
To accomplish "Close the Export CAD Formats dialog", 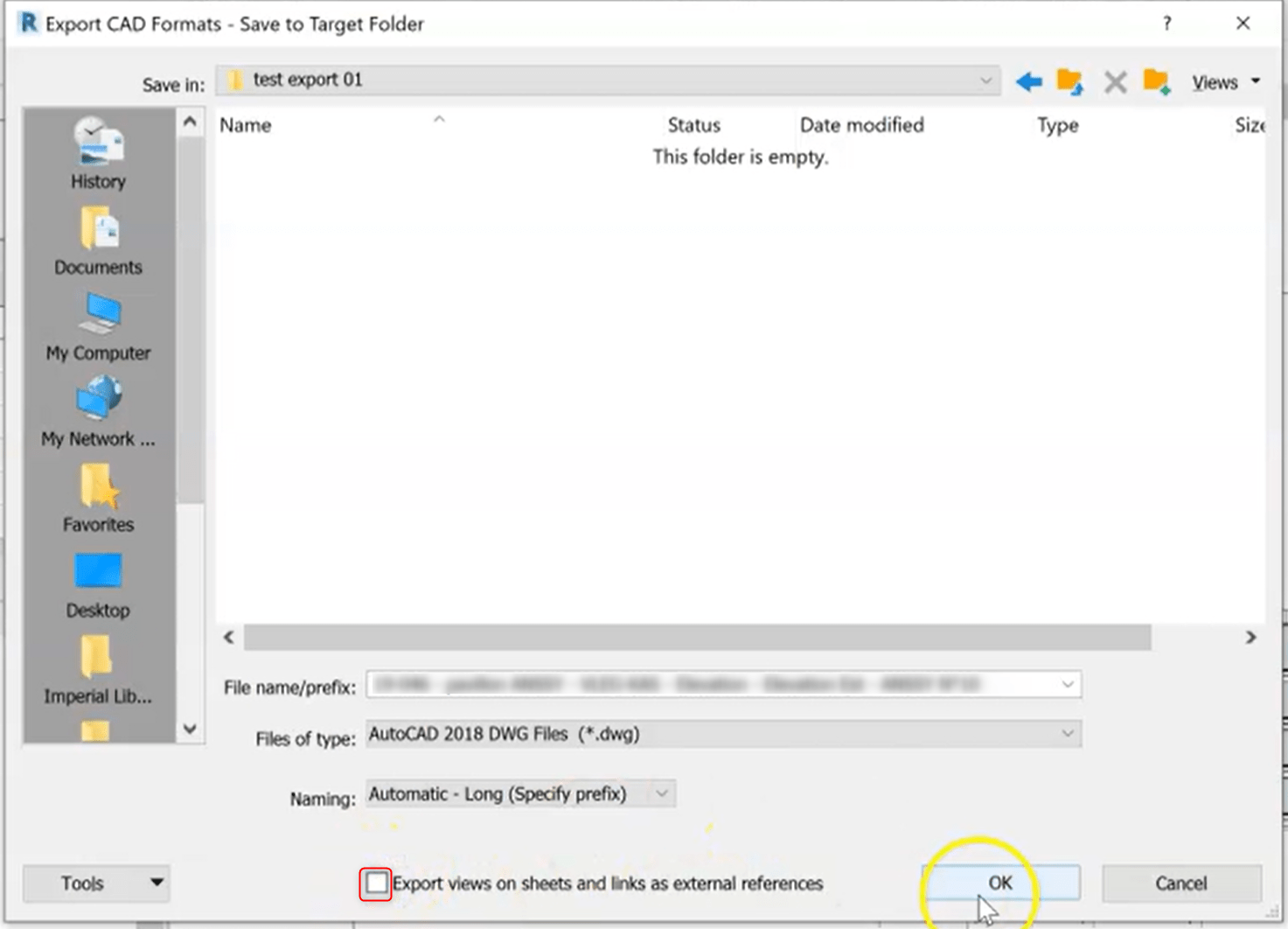I will pyautogui.click(x=1243, y=24).
